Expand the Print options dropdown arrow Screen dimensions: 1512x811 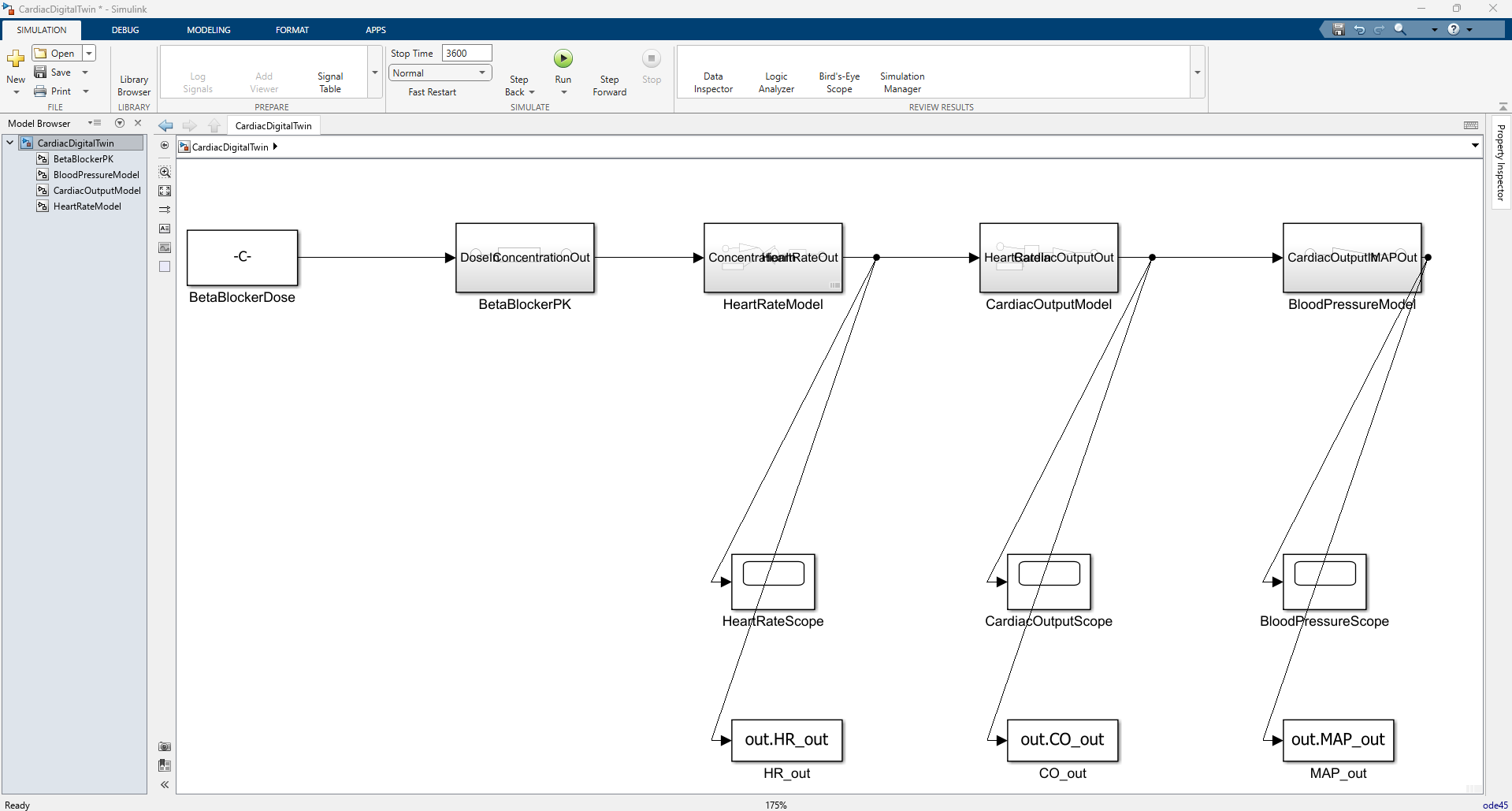(x=85, y=91)
